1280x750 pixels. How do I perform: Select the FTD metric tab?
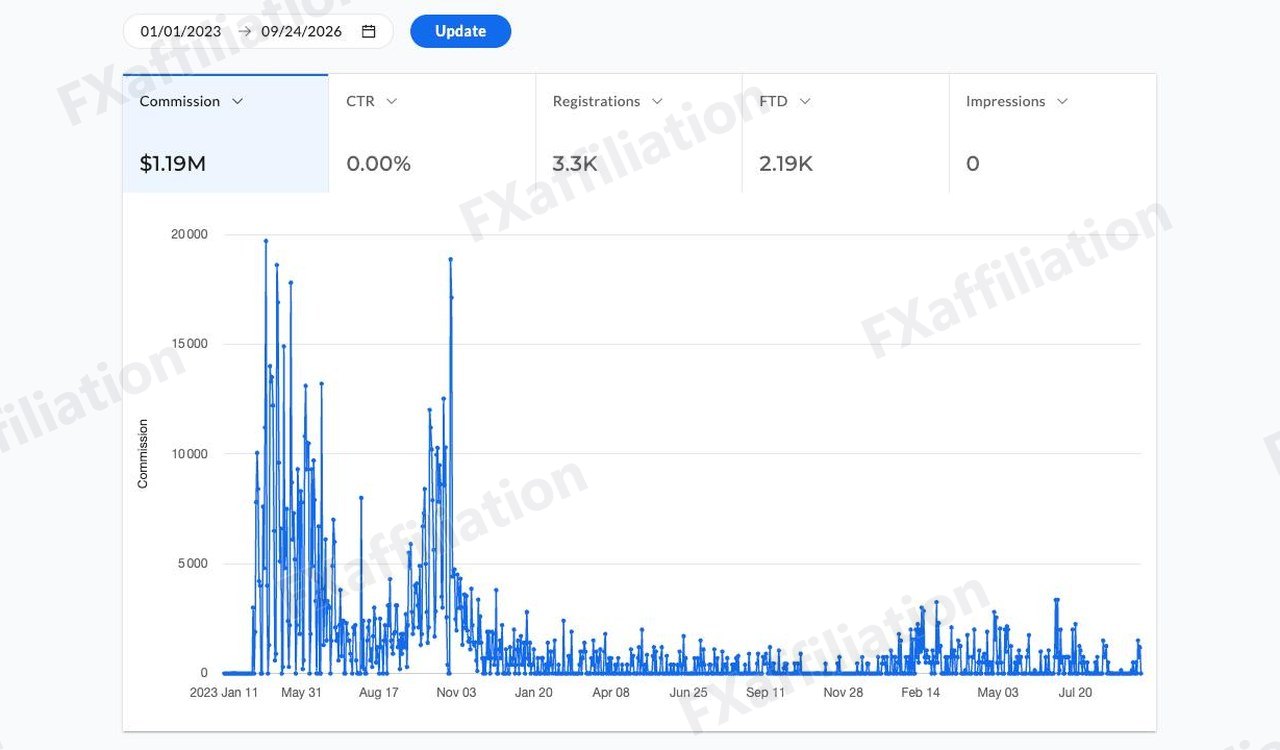click(x=846, y=133)
